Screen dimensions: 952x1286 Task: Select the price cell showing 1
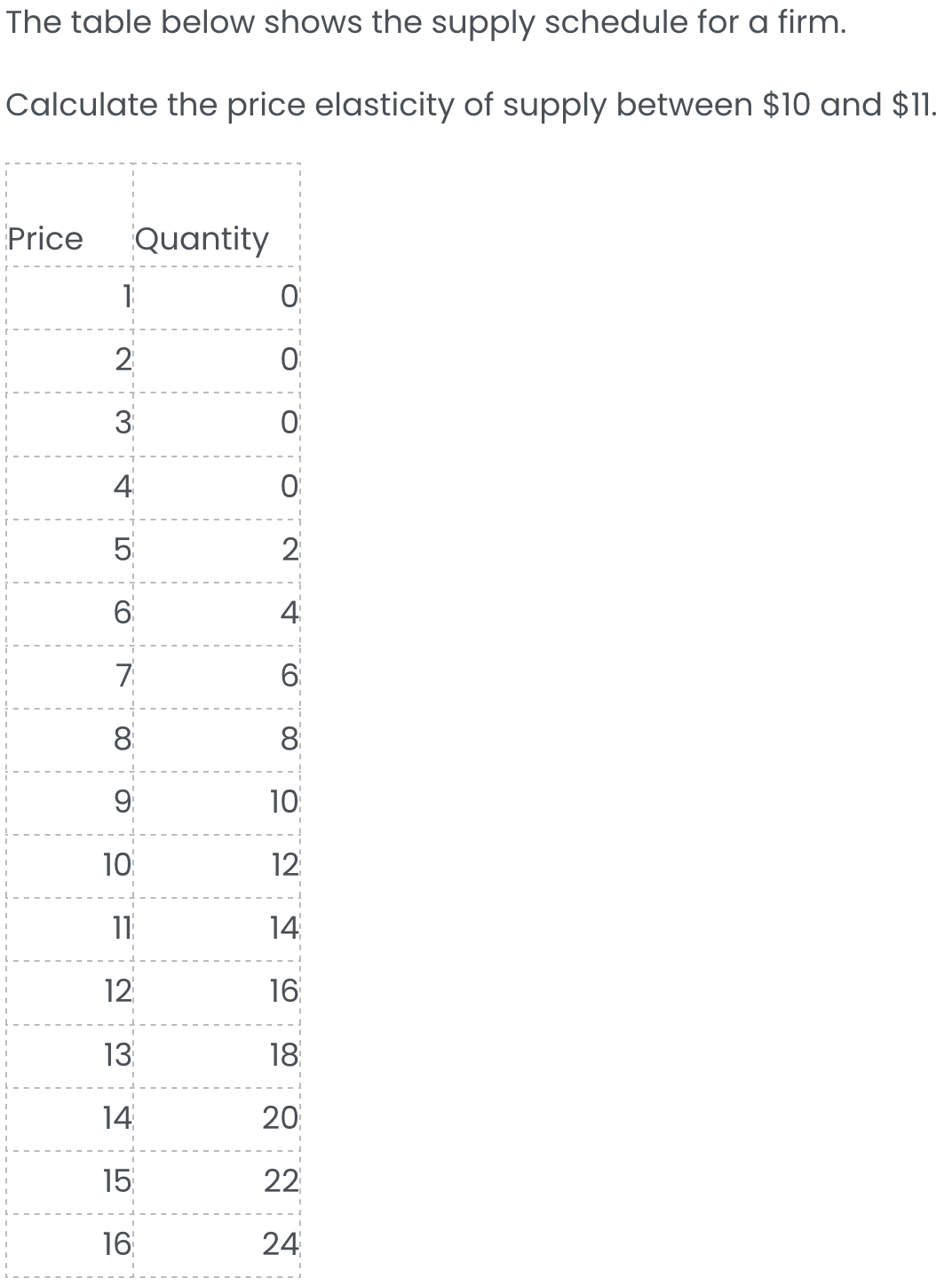[x=126, y=296]
